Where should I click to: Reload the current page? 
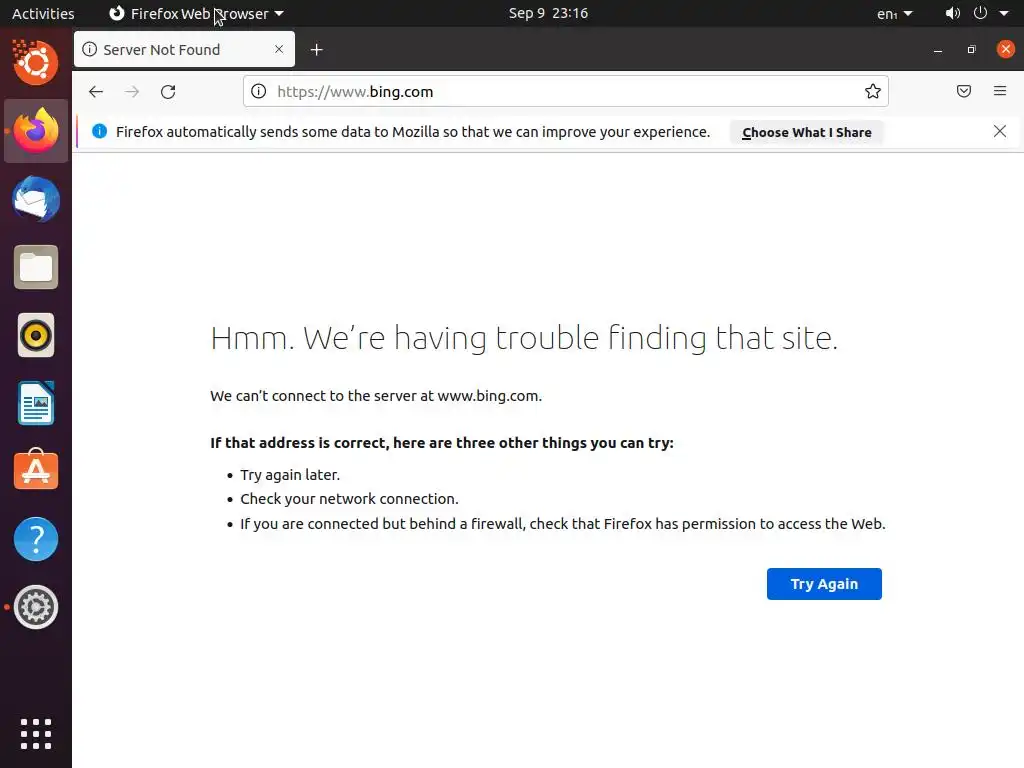[168, 91]
